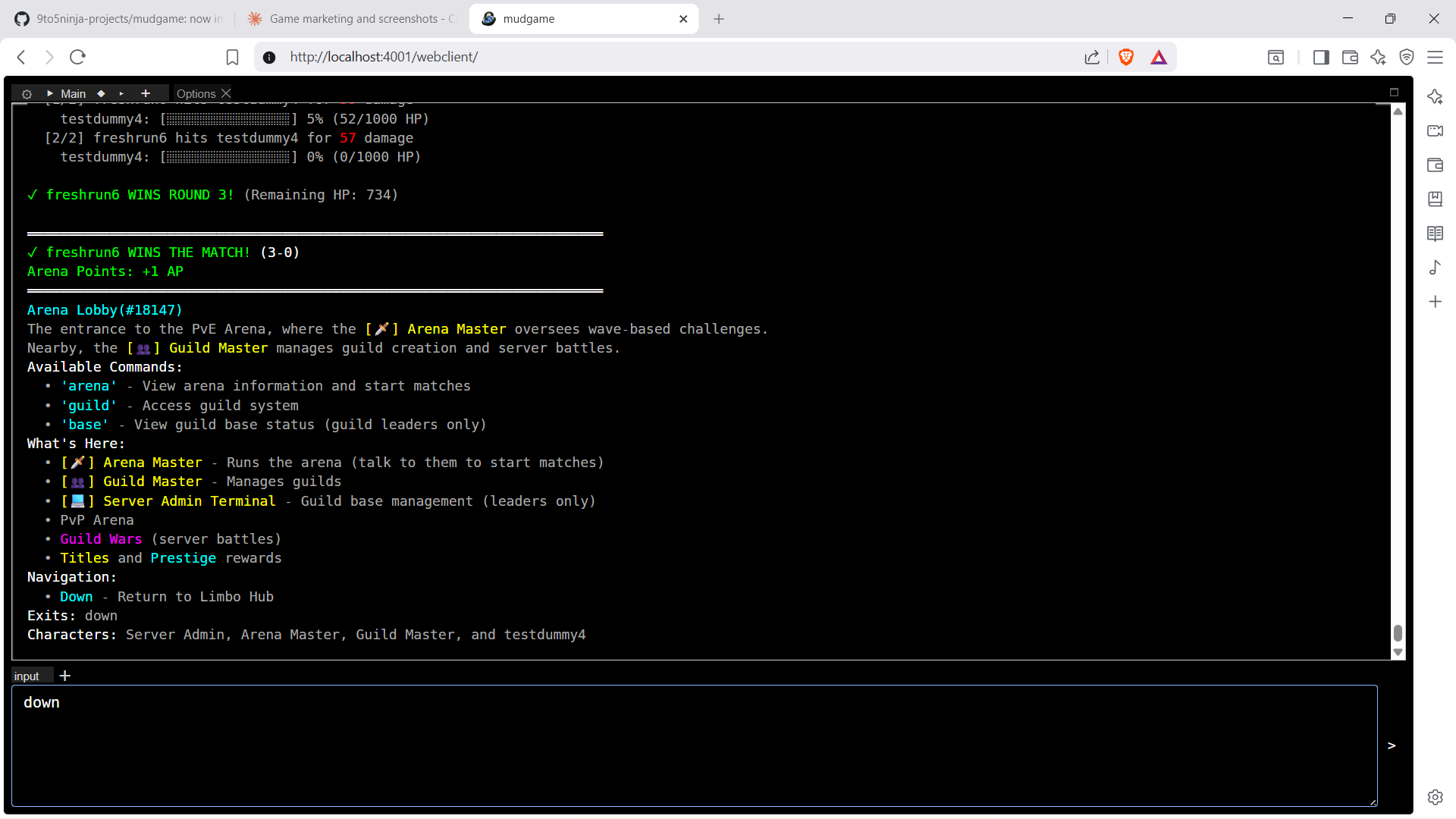
Task: Open webclient settings gear in pane header
Action: pos(27,94)
